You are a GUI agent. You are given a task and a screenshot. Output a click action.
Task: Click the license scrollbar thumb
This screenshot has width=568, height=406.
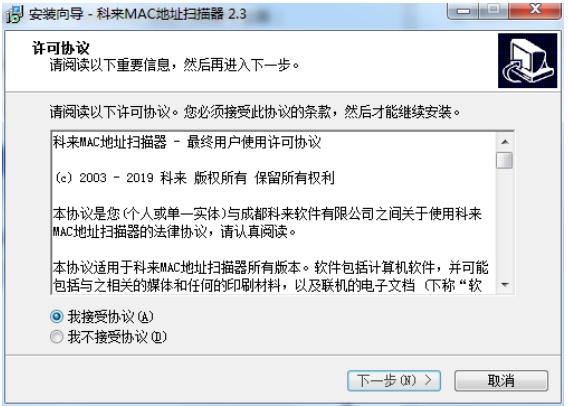(505, 160)
